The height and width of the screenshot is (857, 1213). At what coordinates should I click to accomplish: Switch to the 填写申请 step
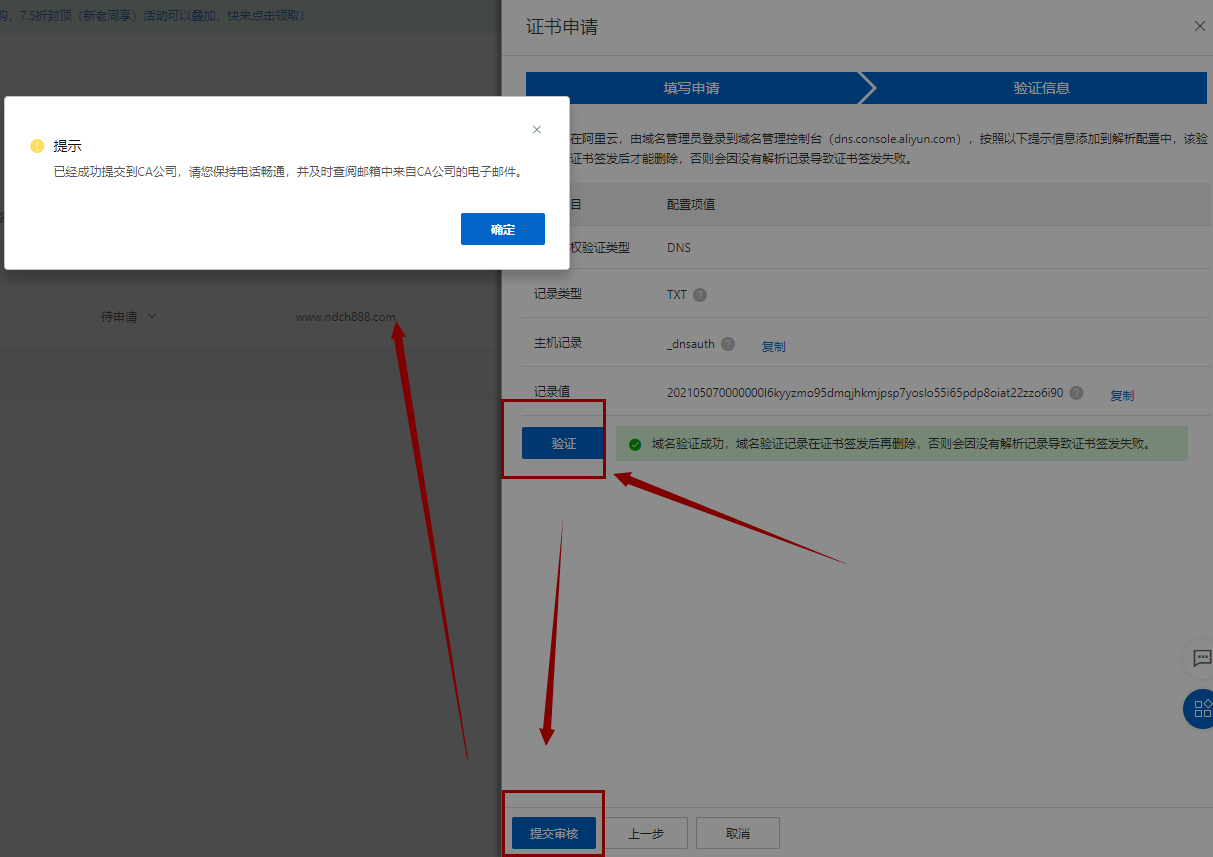click(691, 88)
